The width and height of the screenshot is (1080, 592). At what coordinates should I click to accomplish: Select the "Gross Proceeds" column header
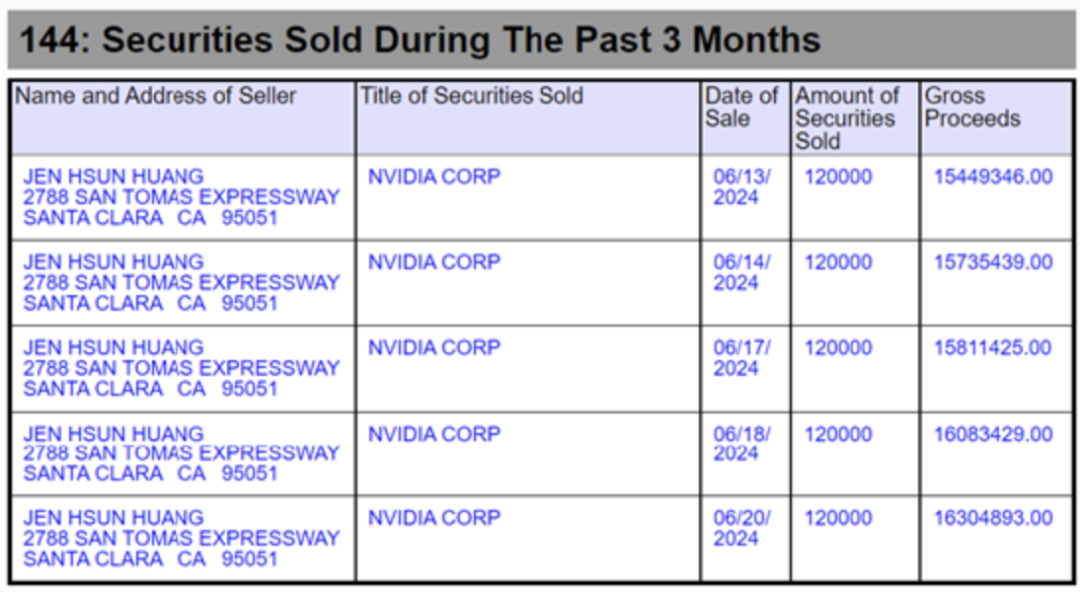[972, 107]
